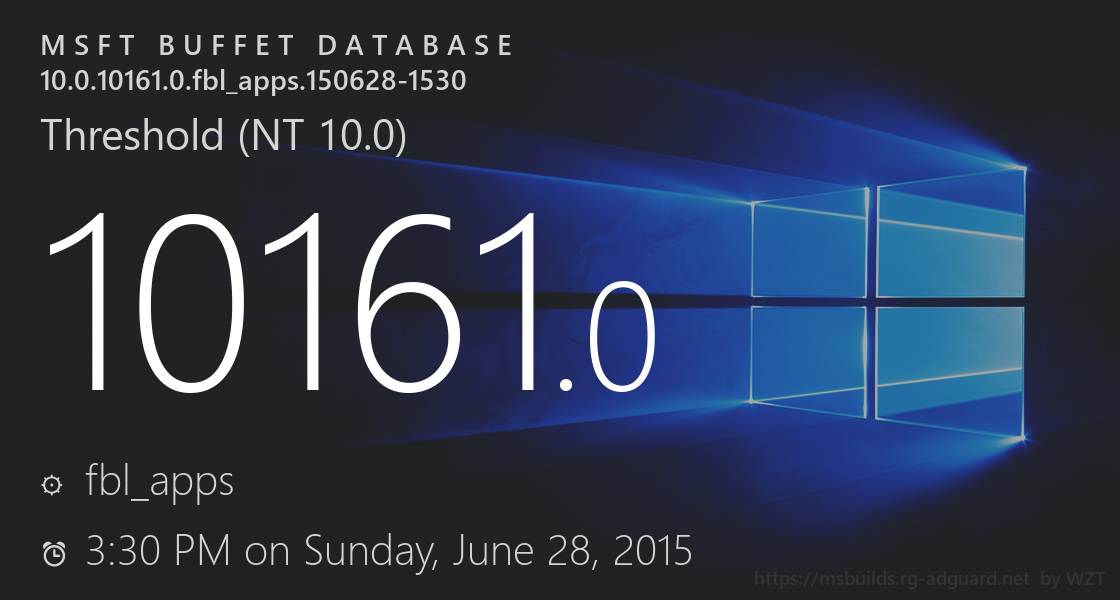
Task: Click the Windows logo graphic
Action: pyautogui.click(x=888, y=303)
